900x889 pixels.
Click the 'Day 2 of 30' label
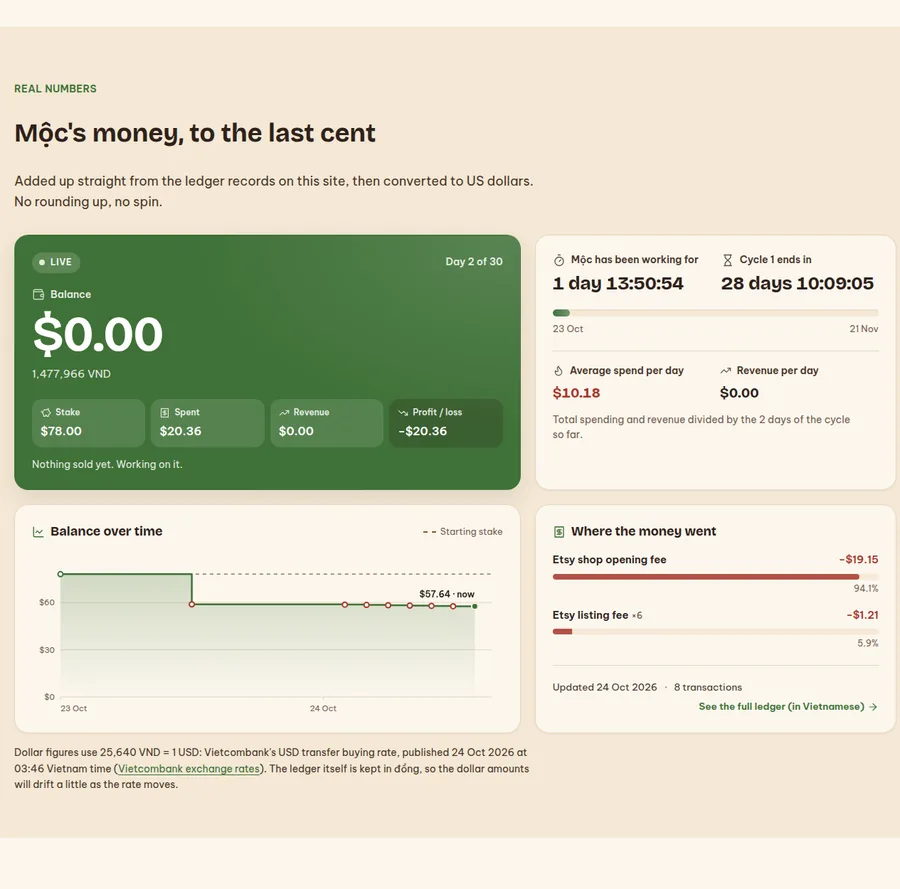tap(474, 262)
